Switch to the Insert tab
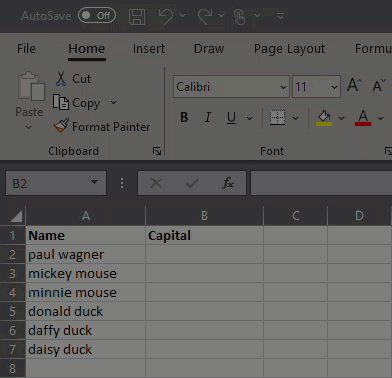Viewport: 392px width, 378px height. [149, 49]
